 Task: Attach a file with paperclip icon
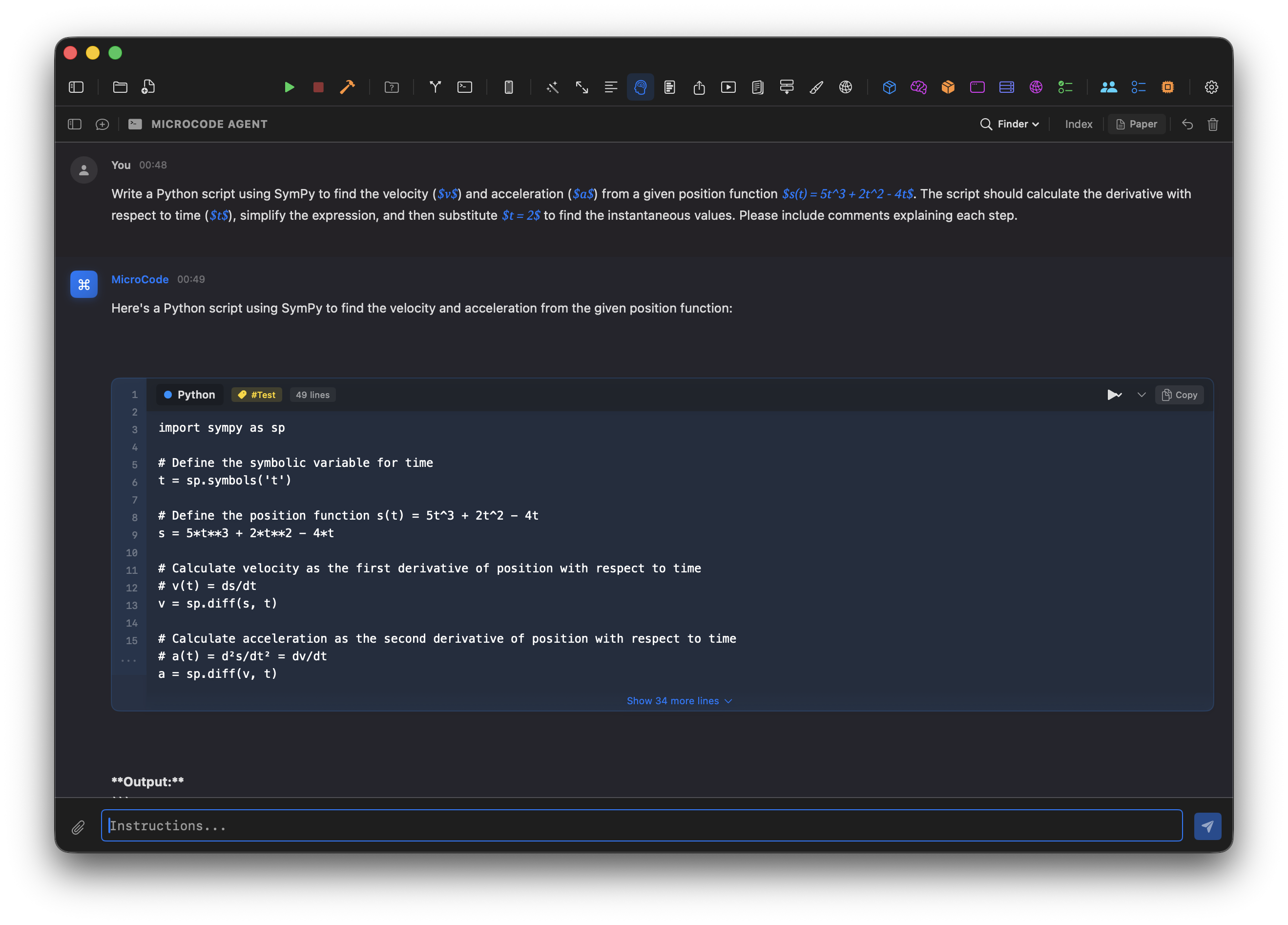point(79,827)
